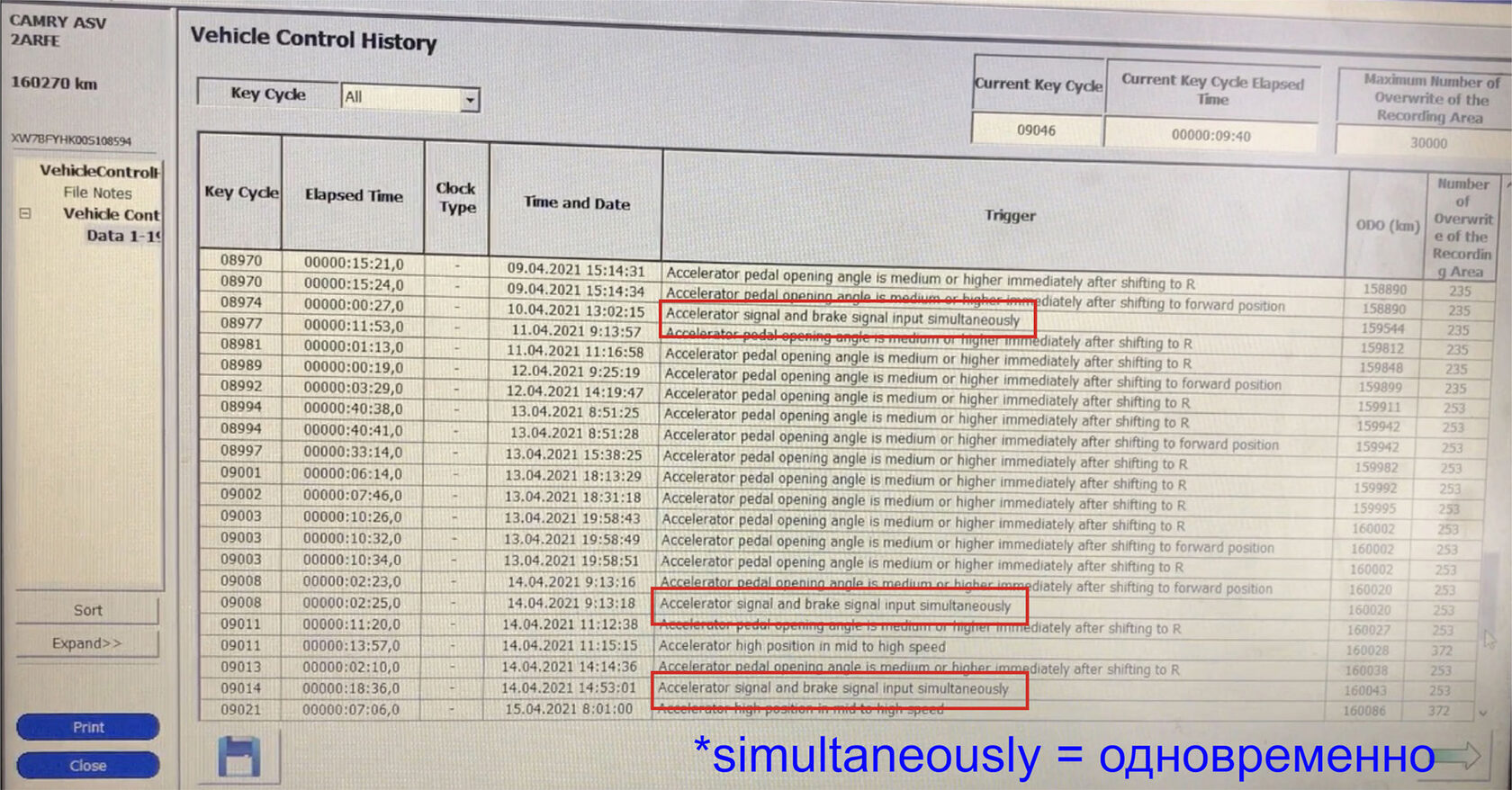This screenshot has width=1512, height=790.
Task: Click elapsed time 00000:40:38,0
Action: point(353,408)
